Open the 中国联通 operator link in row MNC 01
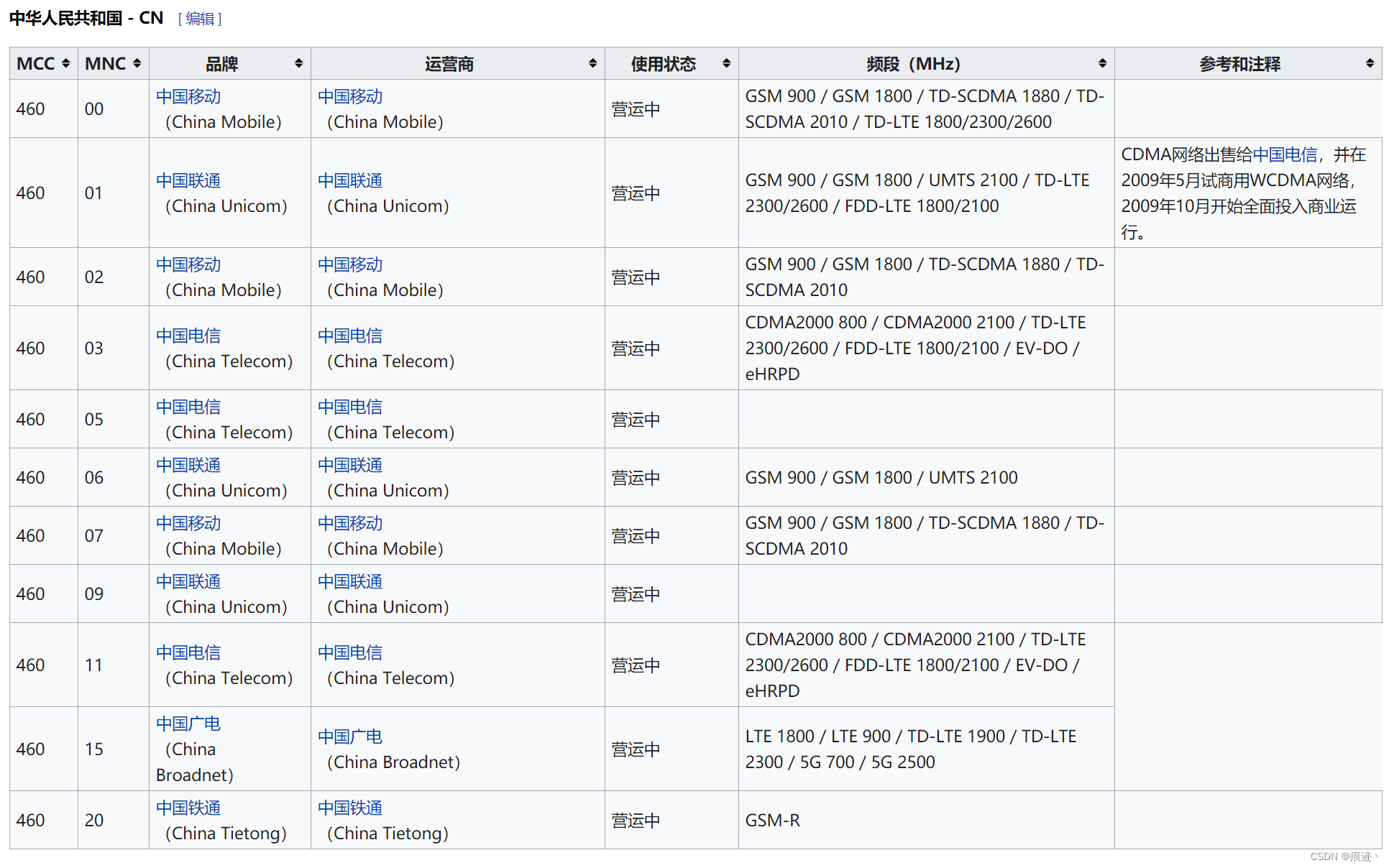The width and height of the screenshot is (1389, 868). (350, 180)
